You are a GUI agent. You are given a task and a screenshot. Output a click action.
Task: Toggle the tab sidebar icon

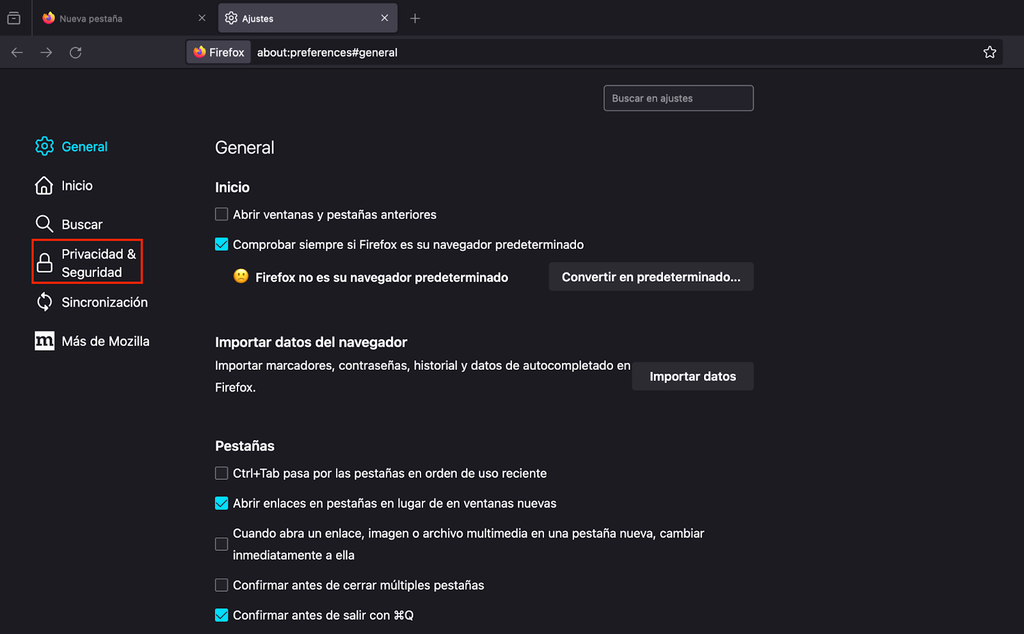coord(15,17)
